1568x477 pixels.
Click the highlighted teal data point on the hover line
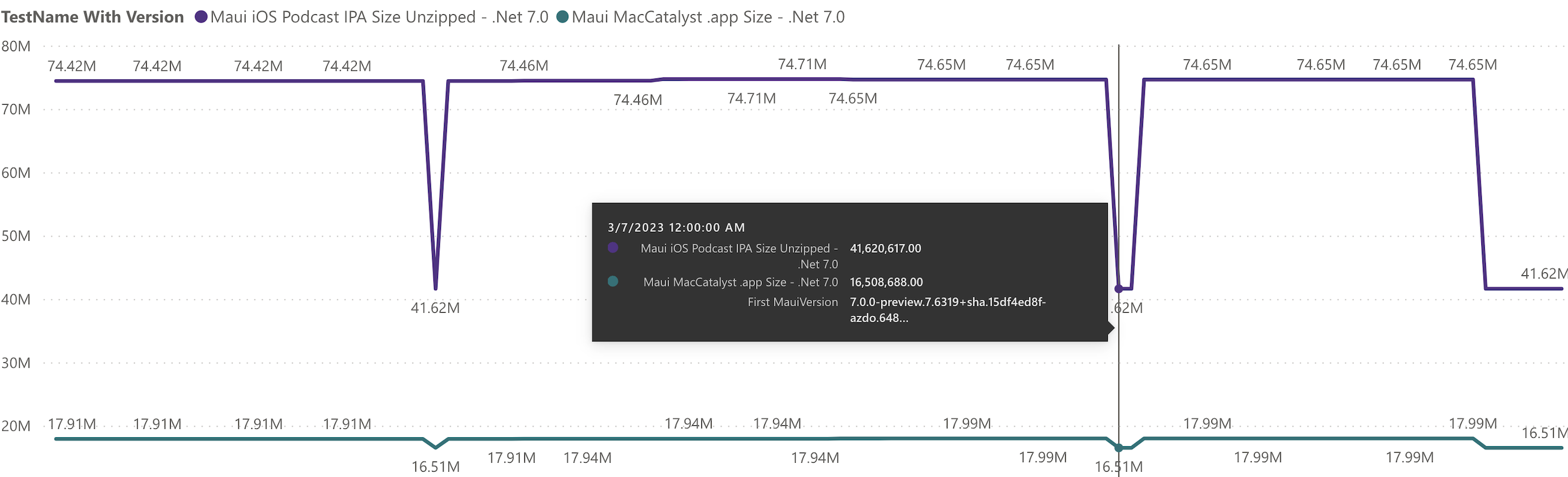[1119, 448]
